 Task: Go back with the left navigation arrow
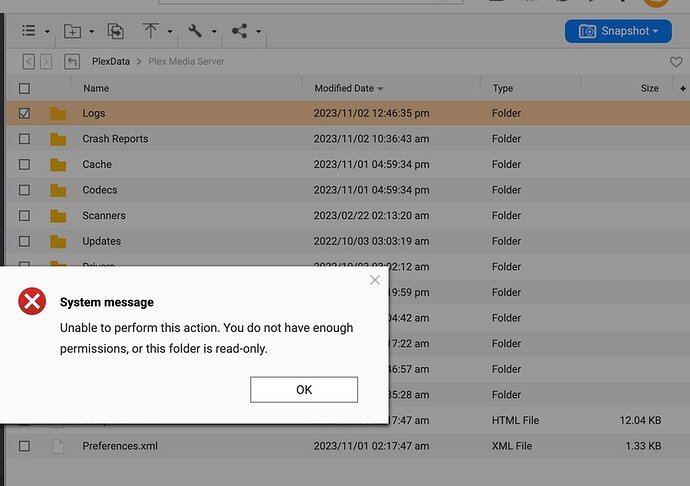(x=29, y=62)
